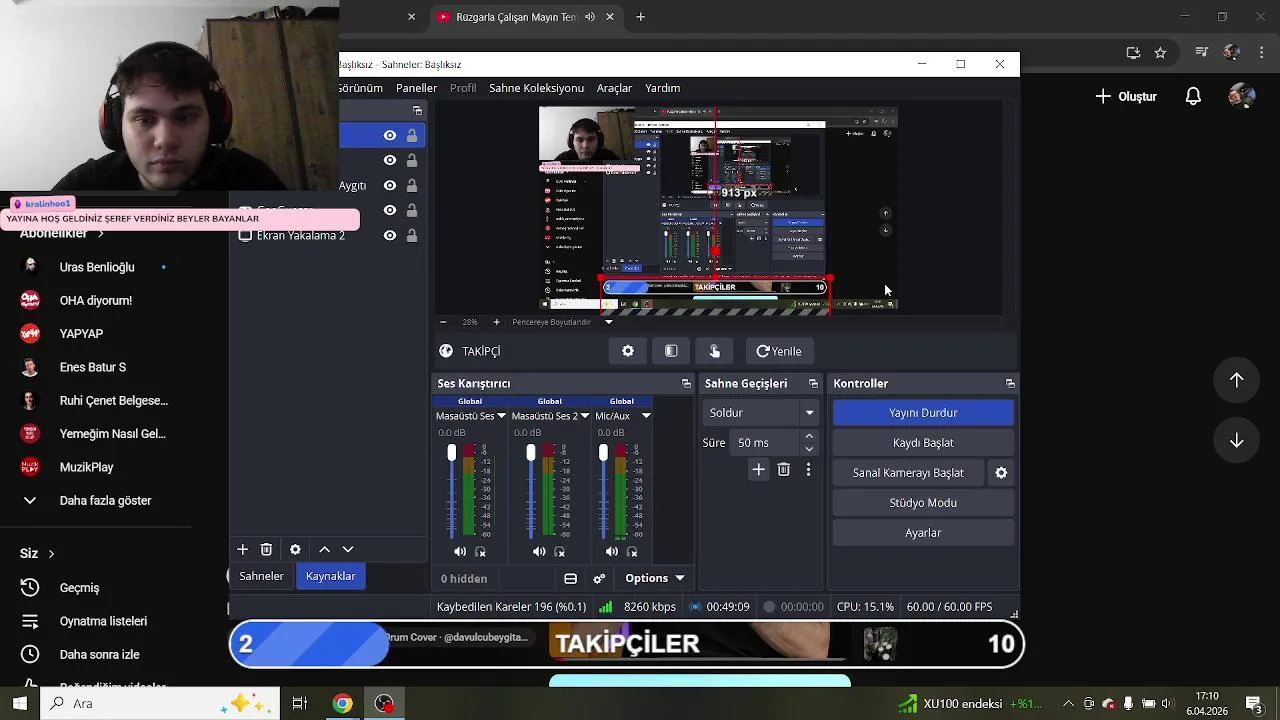Switch to the Sahneler tab
Screen dimensions: 1280x720
pyautogui.click(x=261, y=576)
